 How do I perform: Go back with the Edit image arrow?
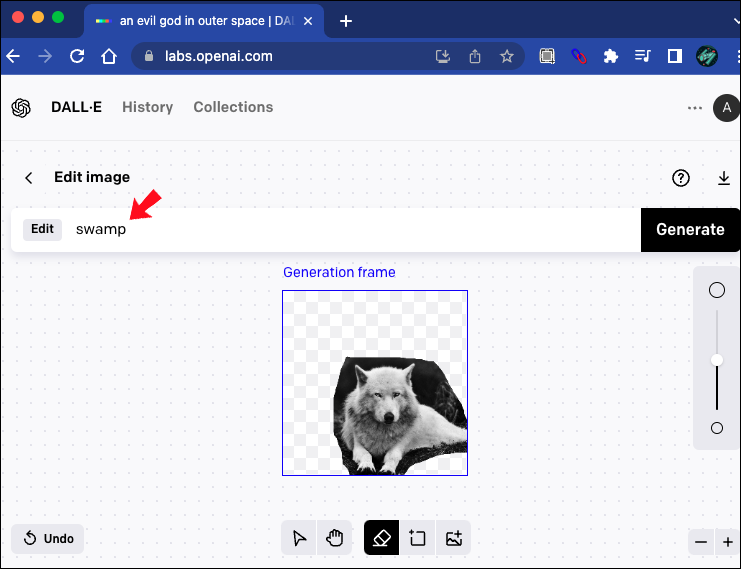[x=29, y=178]
